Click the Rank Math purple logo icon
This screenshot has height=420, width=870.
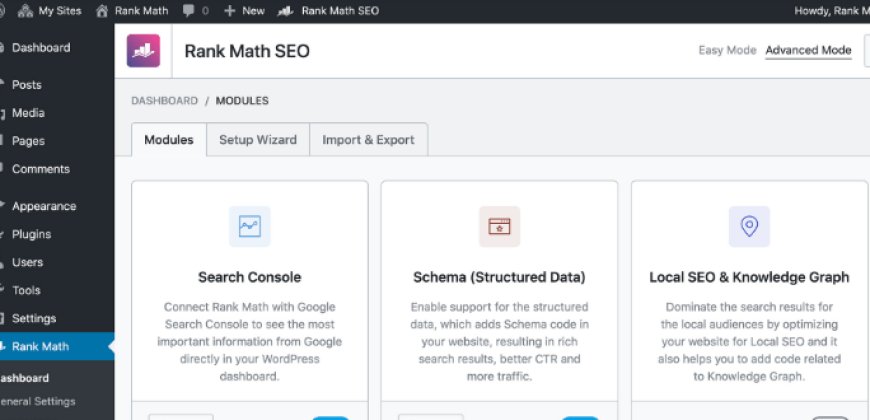[x=143, y=51]
